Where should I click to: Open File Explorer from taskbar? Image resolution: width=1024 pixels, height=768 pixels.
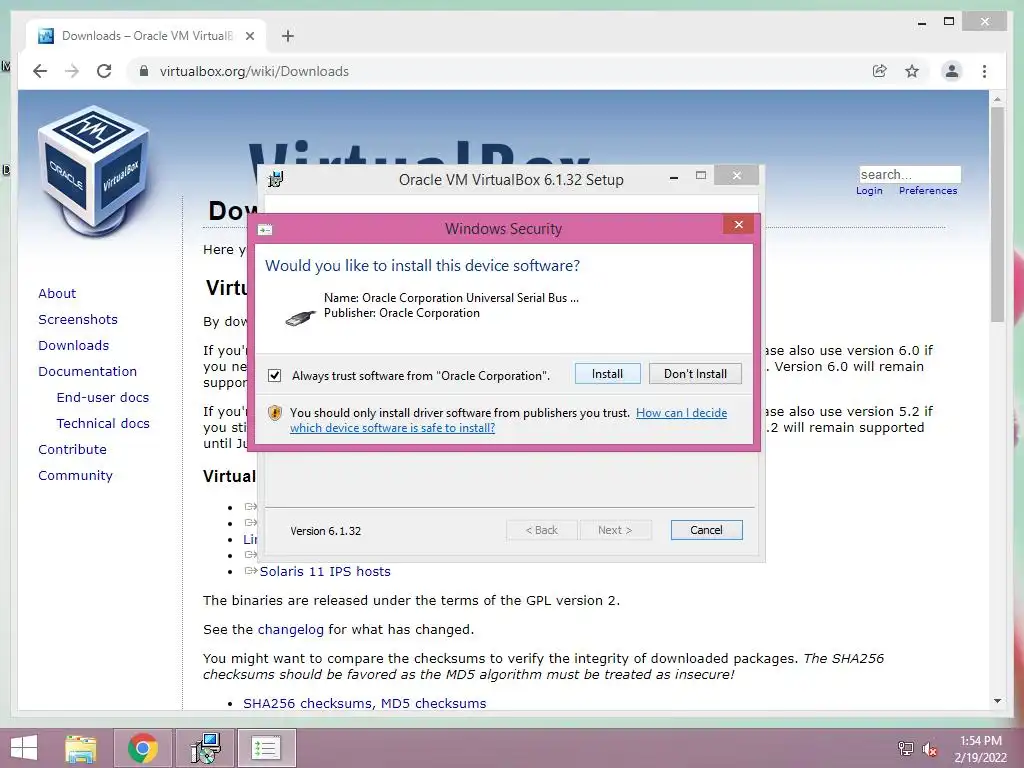80,748
